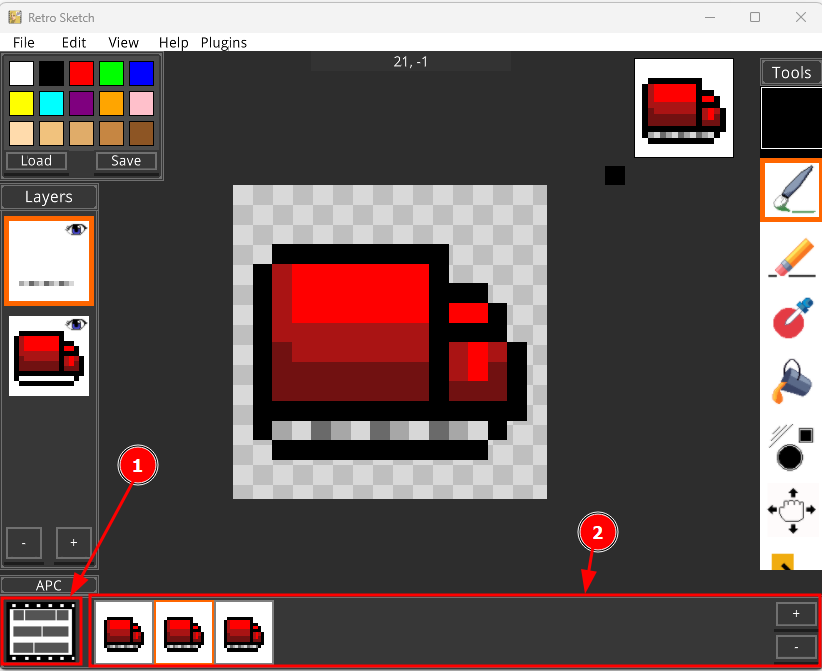Select the first animation frame thumbnail
822x671 pixels.
[x=124, y=632]
